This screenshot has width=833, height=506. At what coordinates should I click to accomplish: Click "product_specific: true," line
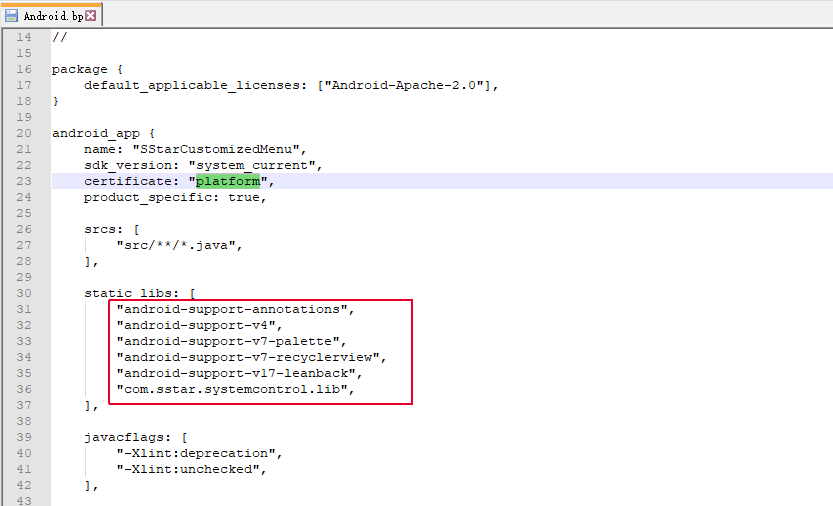click(x=175, y=197)
